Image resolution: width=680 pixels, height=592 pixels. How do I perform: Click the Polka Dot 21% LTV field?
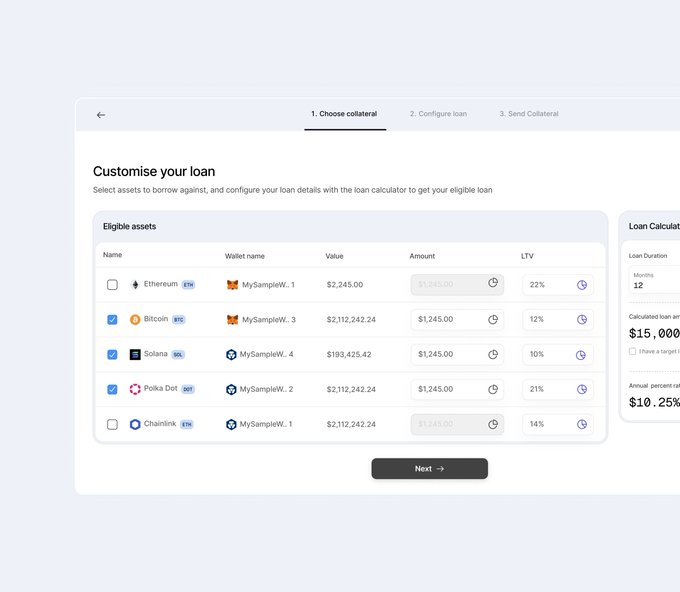tap(558, 389)
